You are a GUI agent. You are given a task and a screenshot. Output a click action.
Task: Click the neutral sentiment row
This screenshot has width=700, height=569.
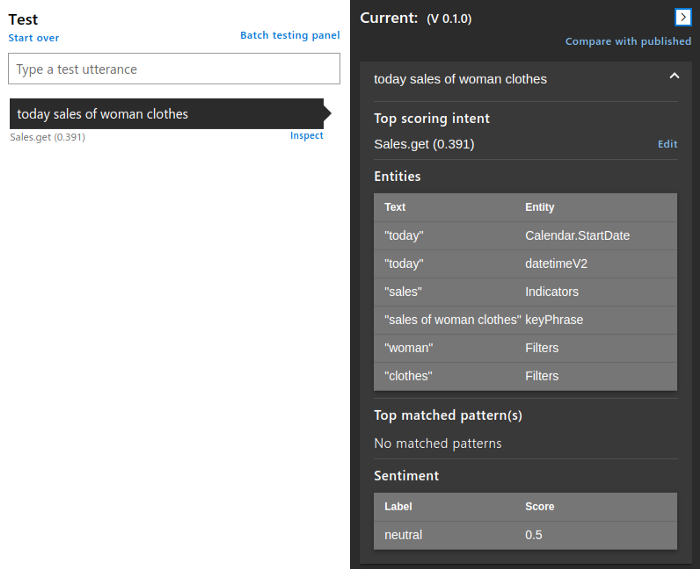pyautogui.click(x=525, y=535)
